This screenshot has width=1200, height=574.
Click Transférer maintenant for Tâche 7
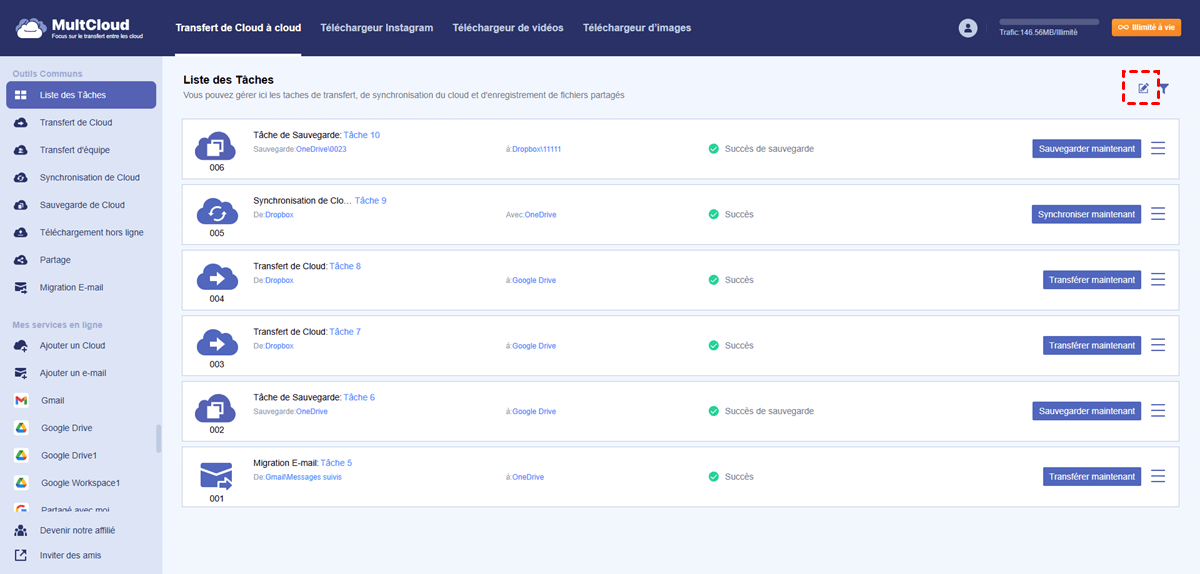coord(1092,345)
